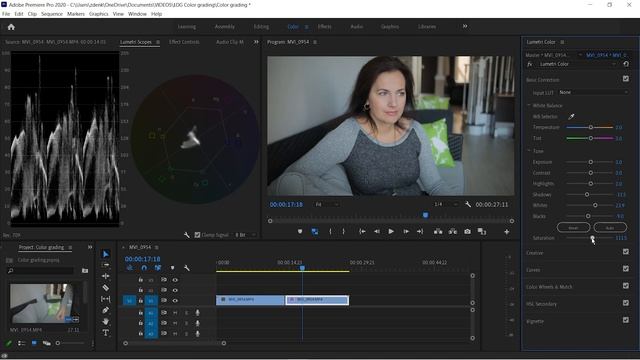Open new bin folder in Project
The width and height of the screenshot is (640, 360).
pyautogui.click(x=85, y=270)
